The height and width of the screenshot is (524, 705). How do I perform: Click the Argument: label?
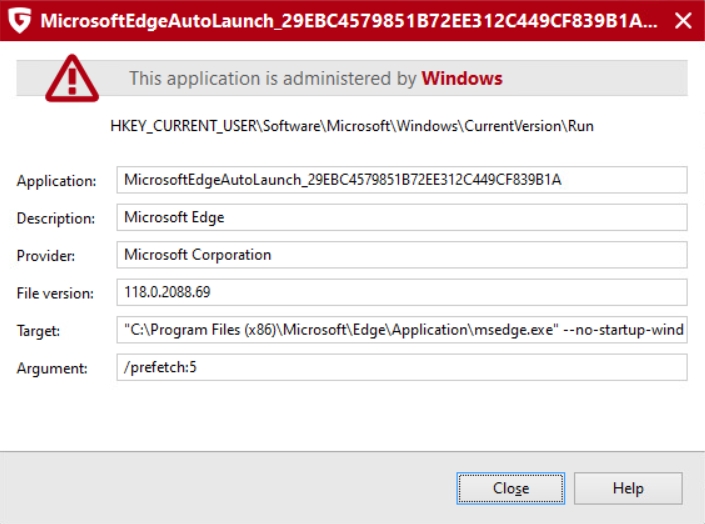point(52,368)
